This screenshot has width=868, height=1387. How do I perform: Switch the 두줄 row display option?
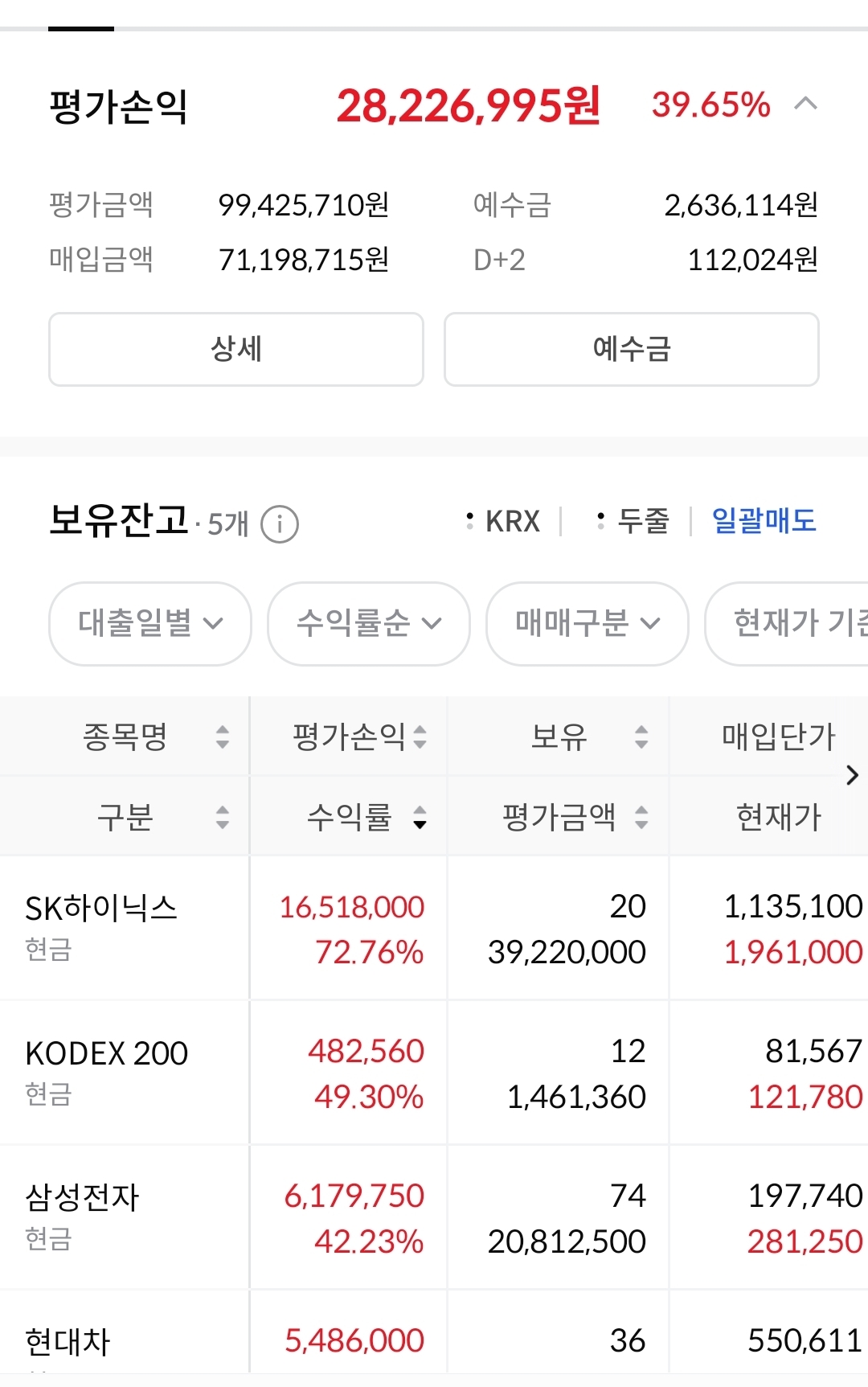(633, 521)
